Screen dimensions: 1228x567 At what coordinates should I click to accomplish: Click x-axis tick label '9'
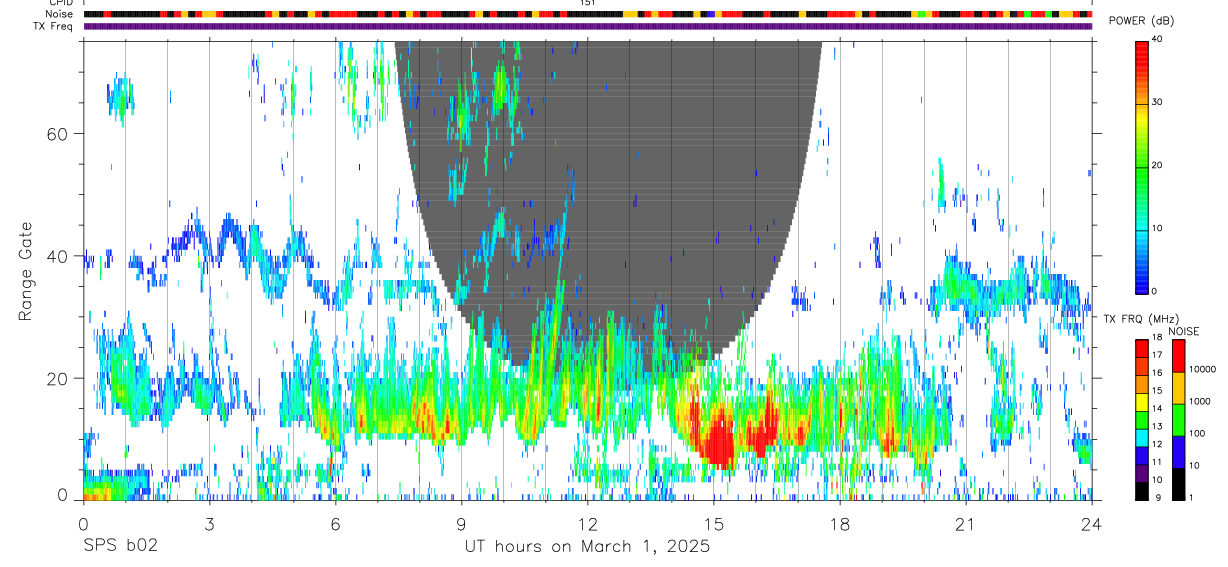[461, 524]
